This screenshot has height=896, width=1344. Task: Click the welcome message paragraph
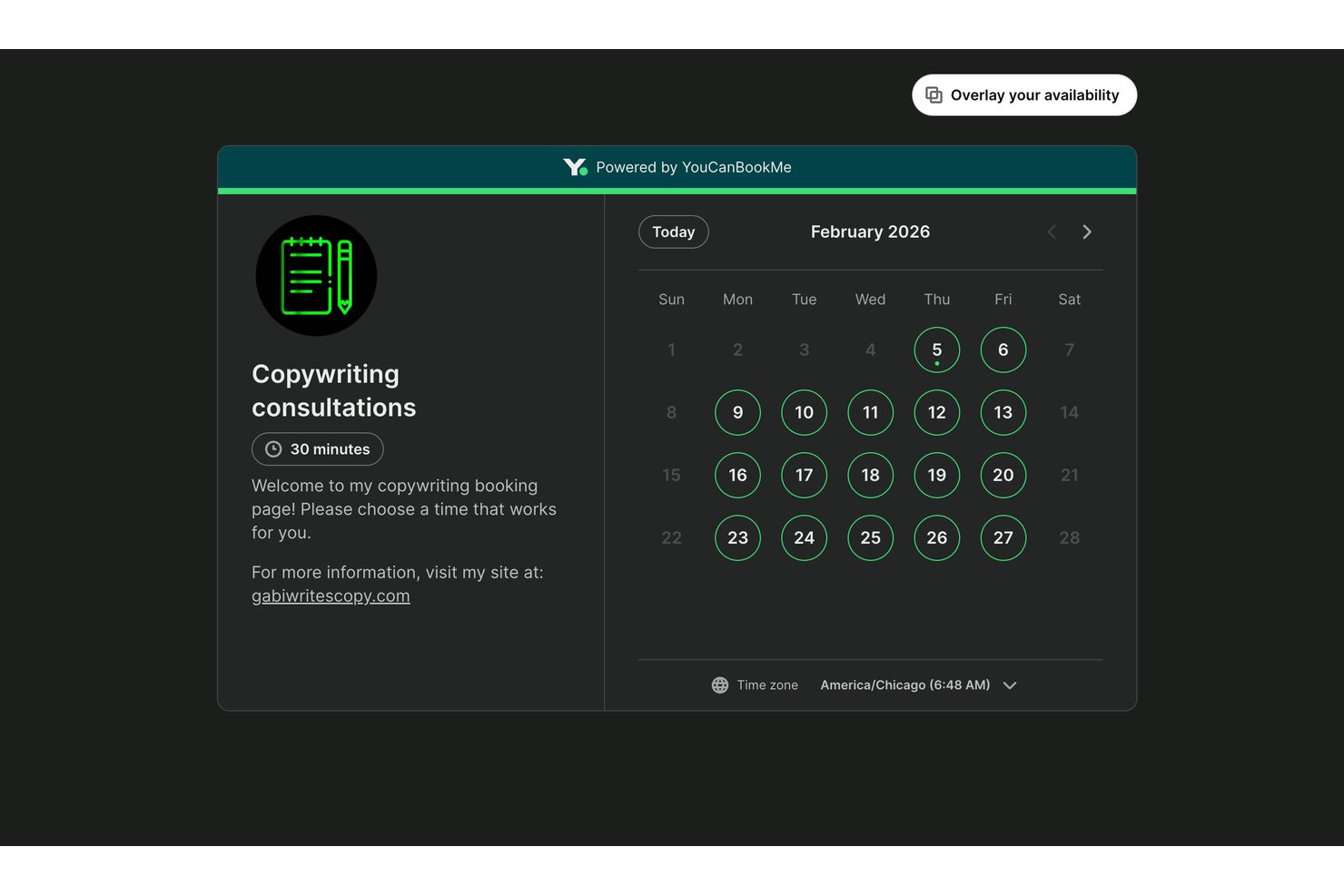click(x=404, y=509)
